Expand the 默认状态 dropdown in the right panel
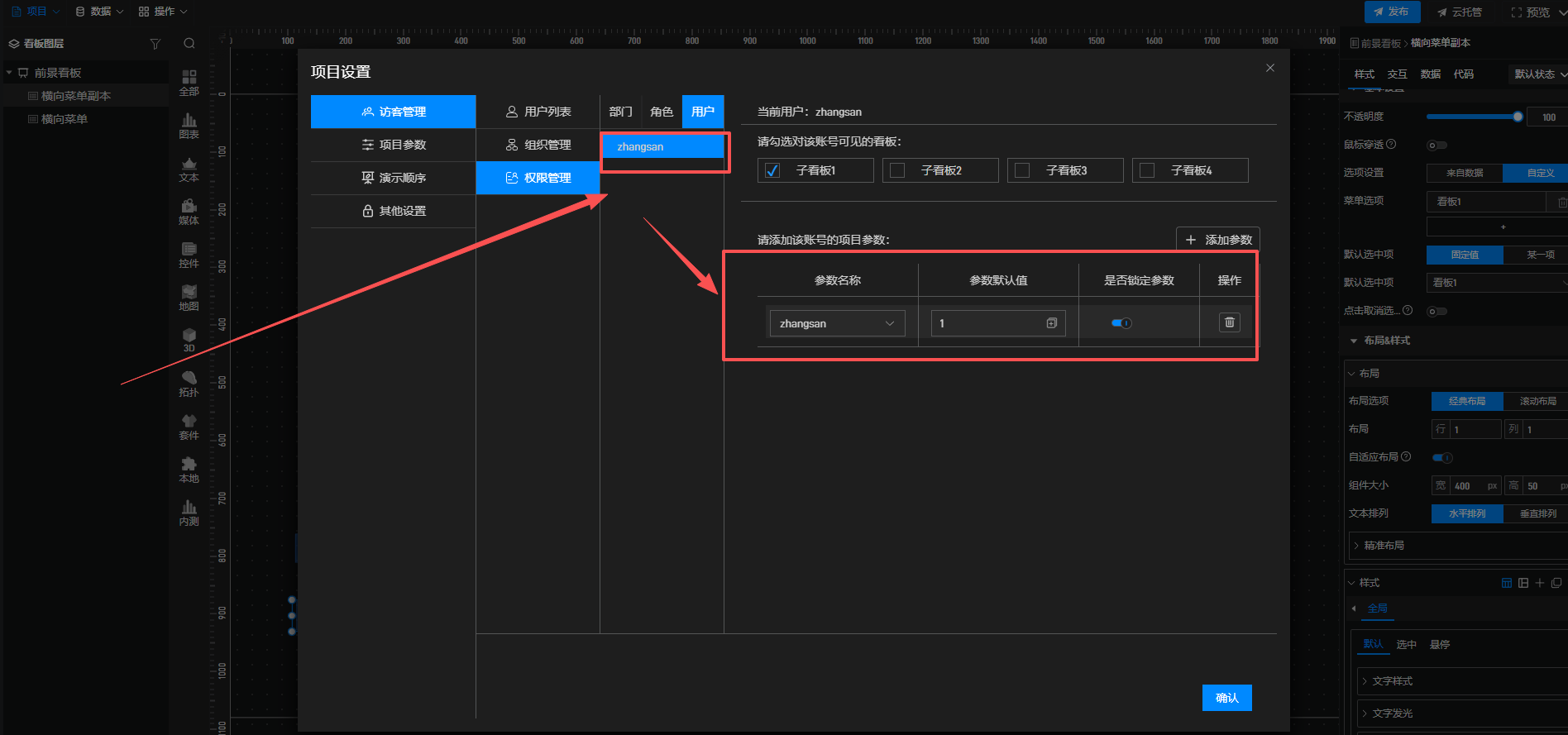Screen dimensions: 1568x735 pyautogui.click(x=1539, y=74)
